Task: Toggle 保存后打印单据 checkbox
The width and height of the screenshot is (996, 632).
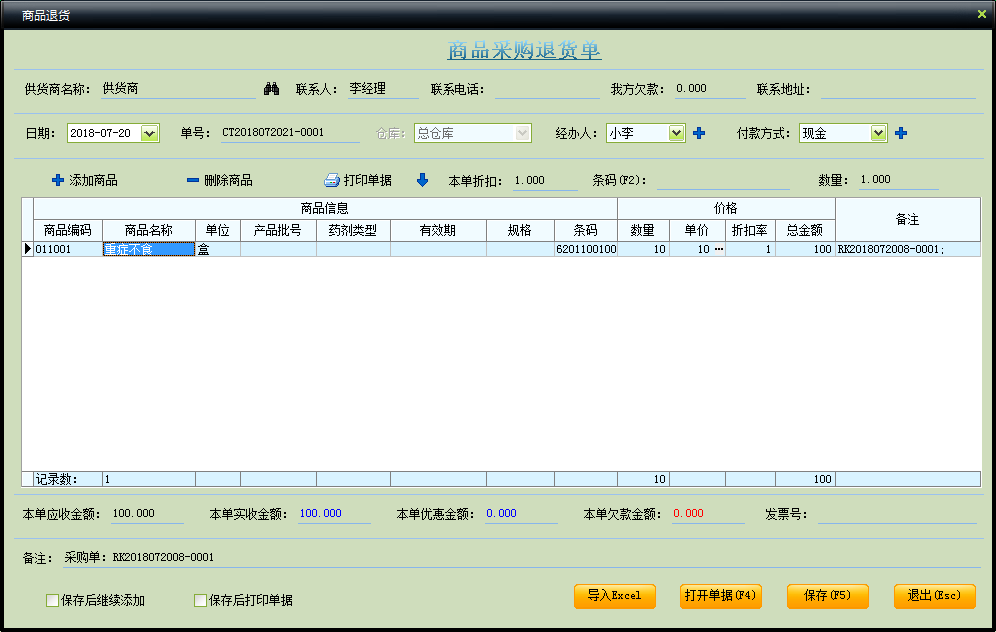Action: coord(200,600)
